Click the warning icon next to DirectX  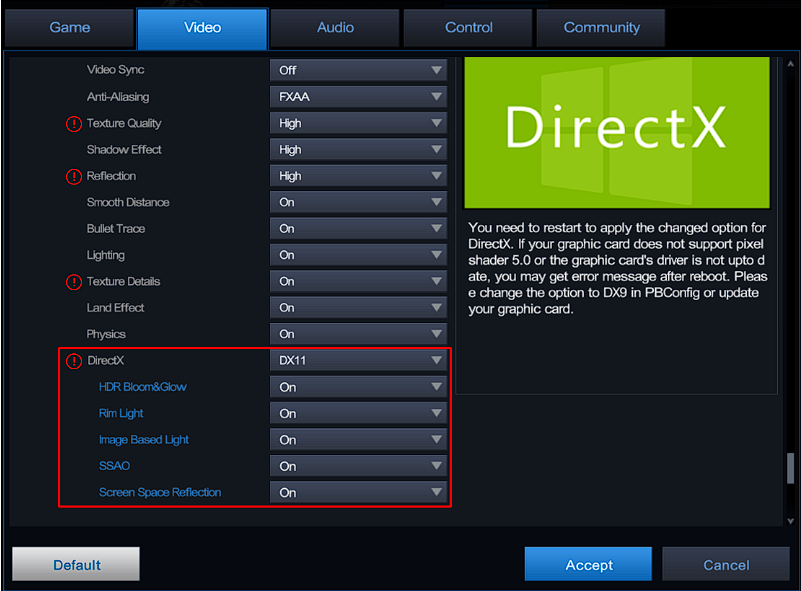pos(73,361)
